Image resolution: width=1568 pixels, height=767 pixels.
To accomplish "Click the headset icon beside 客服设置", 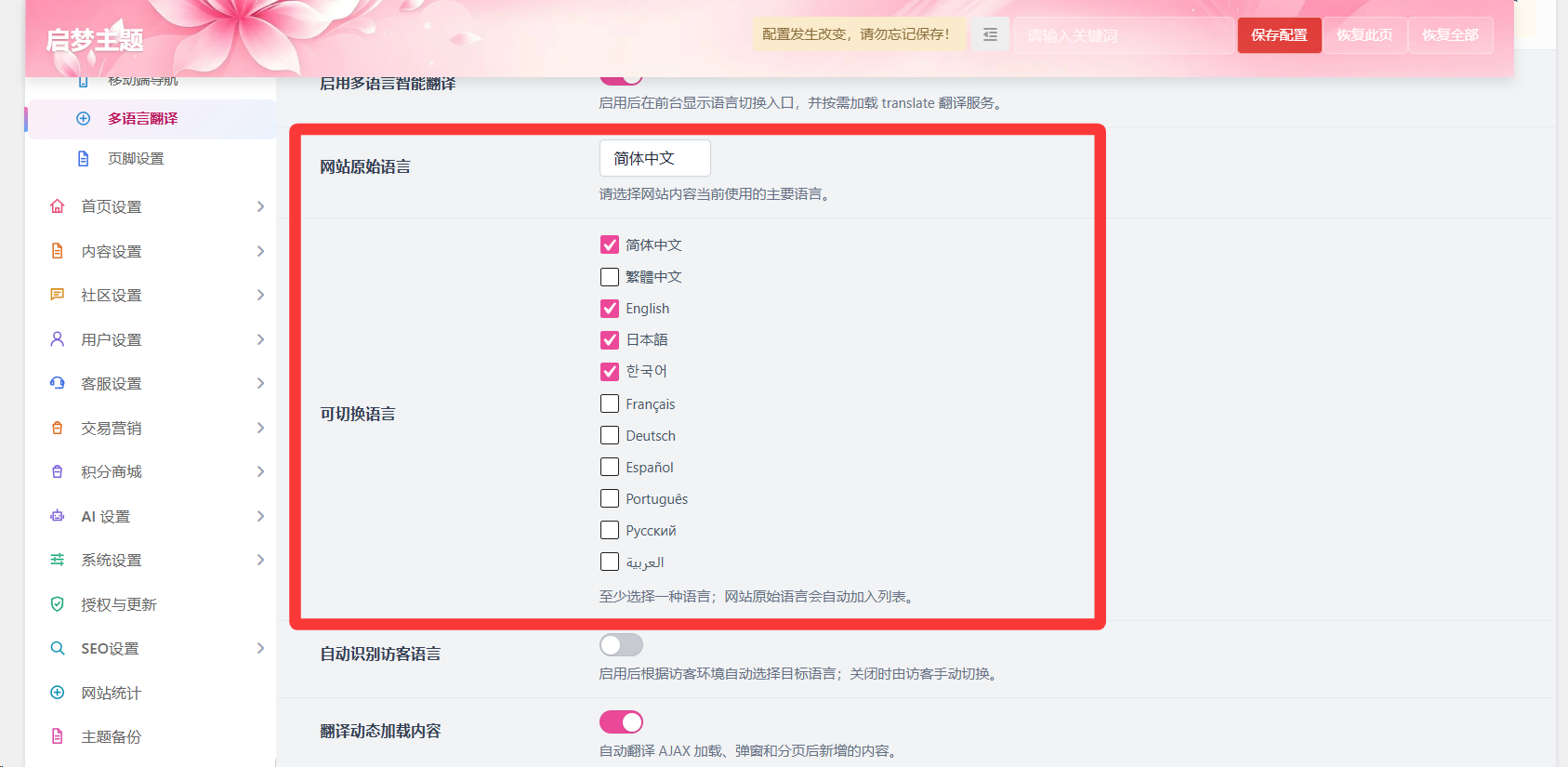I will click(x=58, y=383).
